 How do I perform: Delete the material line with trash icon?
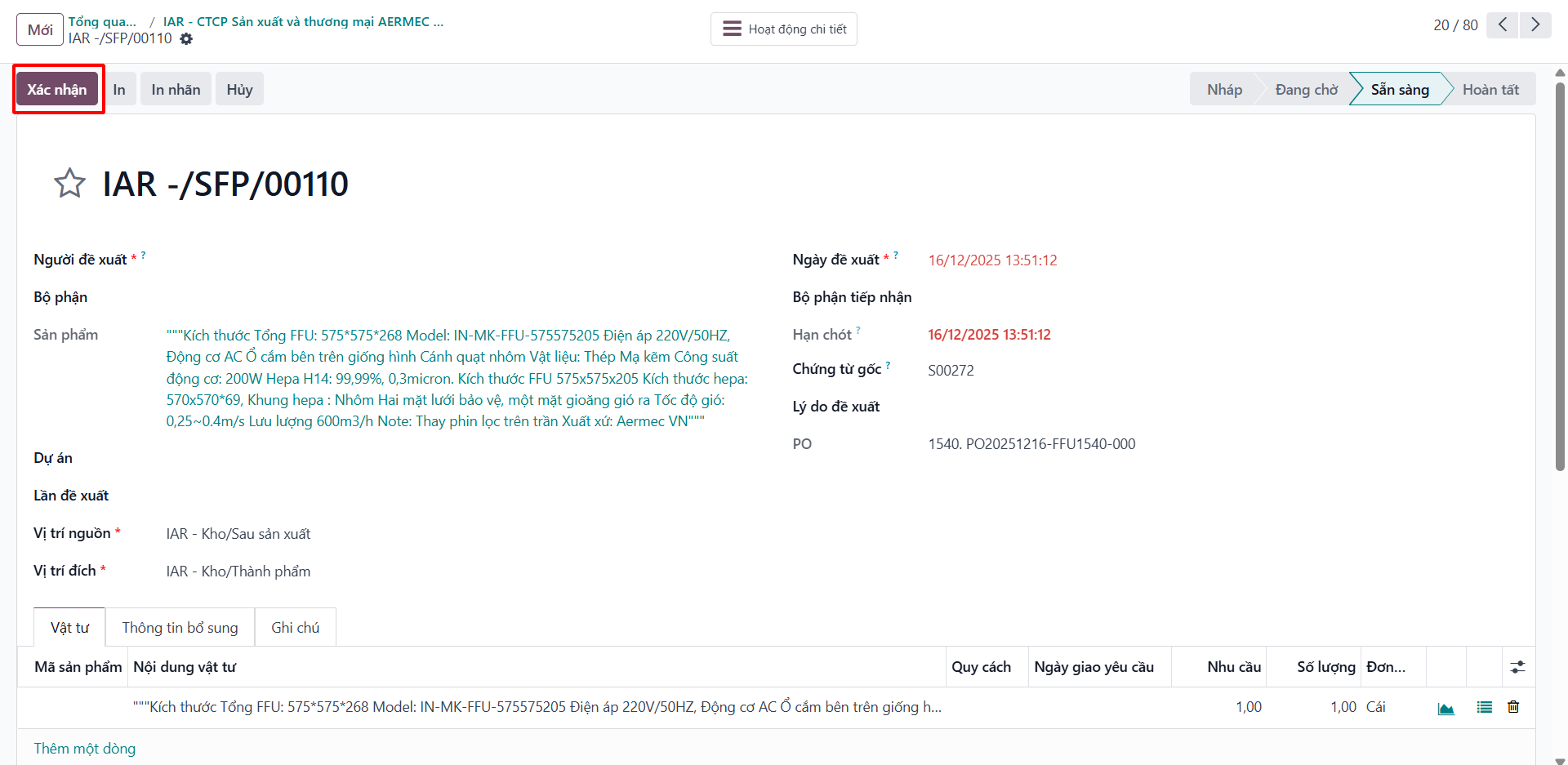point(1513,707)
